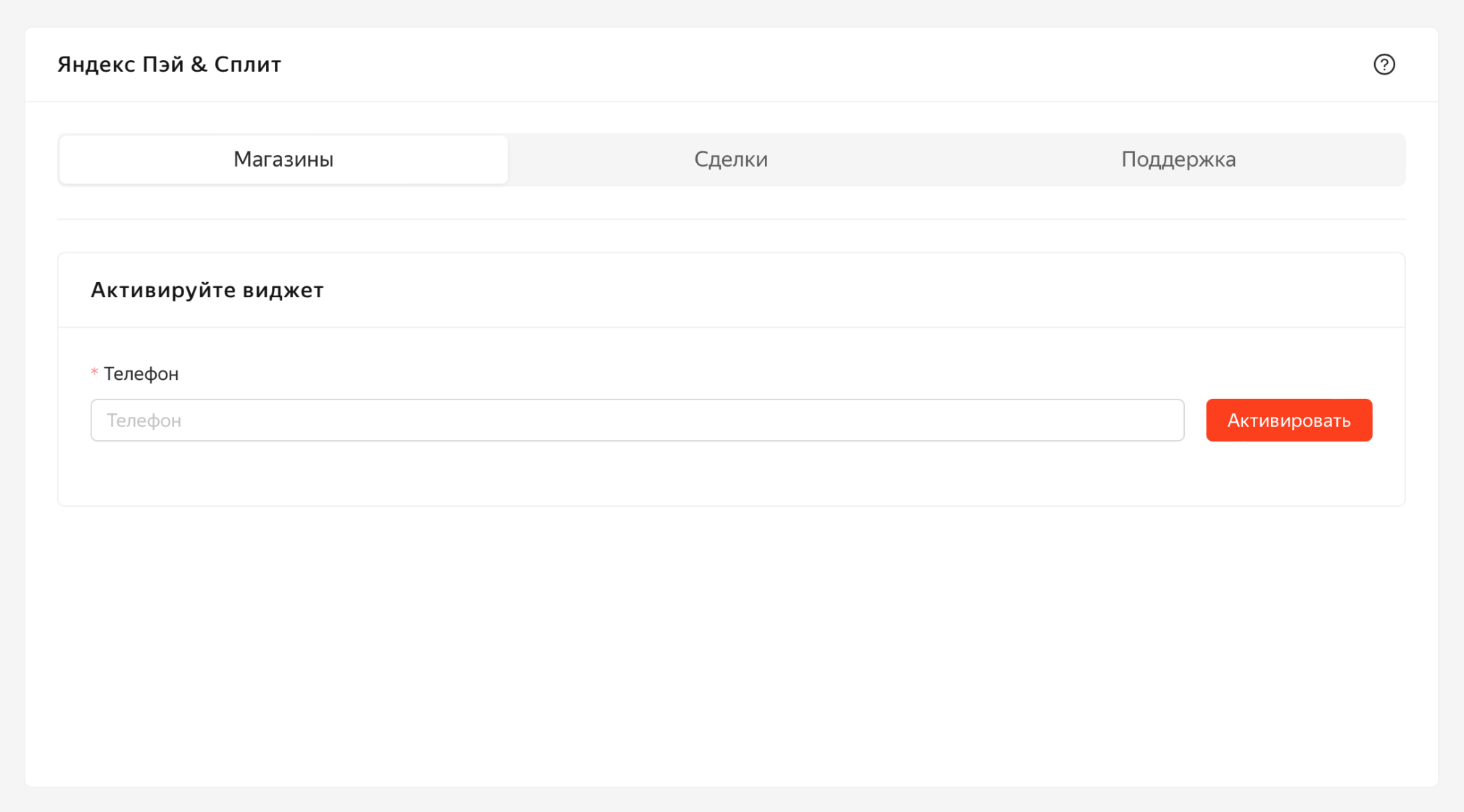Focus the phone number placeholder text

click(144, 420)
